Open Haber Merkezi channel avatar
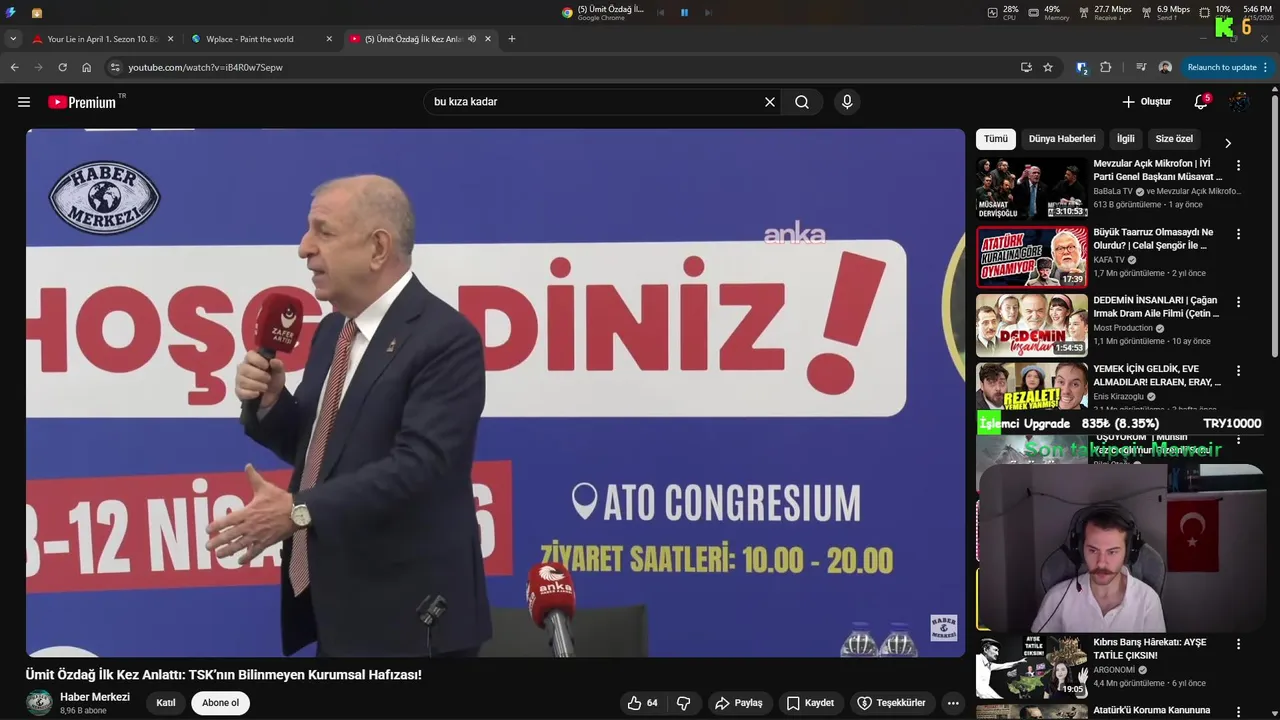The height and width of the screenshot is (720, 1280). coord(39,703)
